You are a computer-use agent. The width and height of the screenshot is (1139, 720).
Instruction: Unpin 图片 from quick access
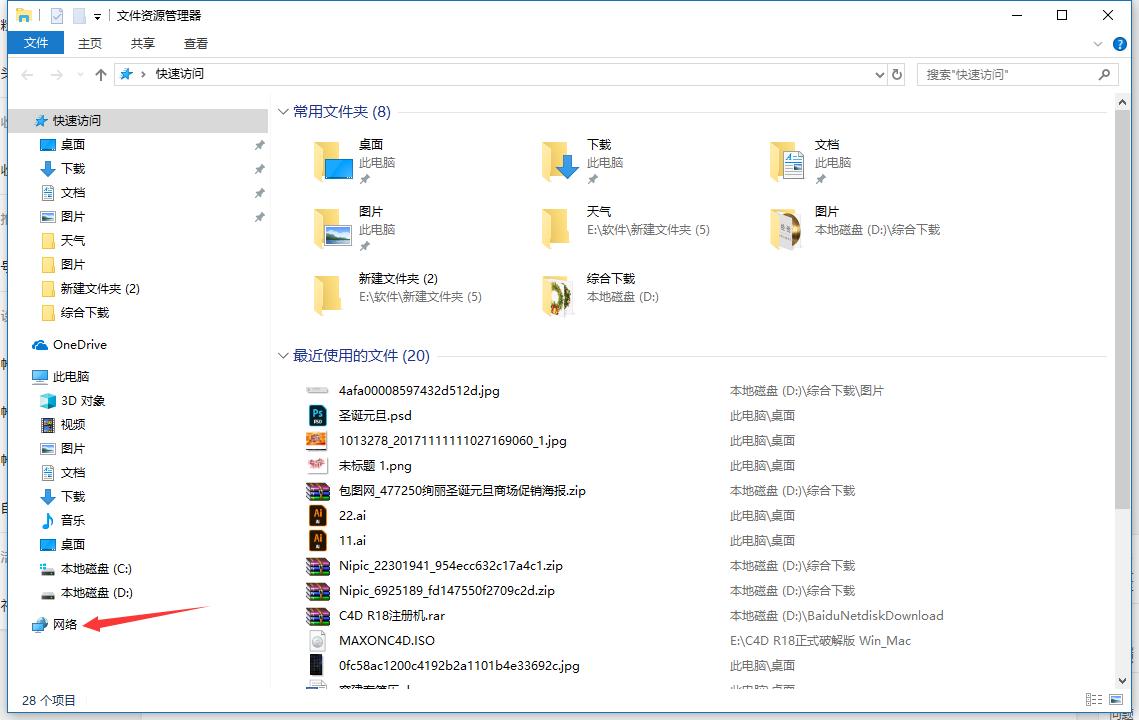(x=259, y=216)
